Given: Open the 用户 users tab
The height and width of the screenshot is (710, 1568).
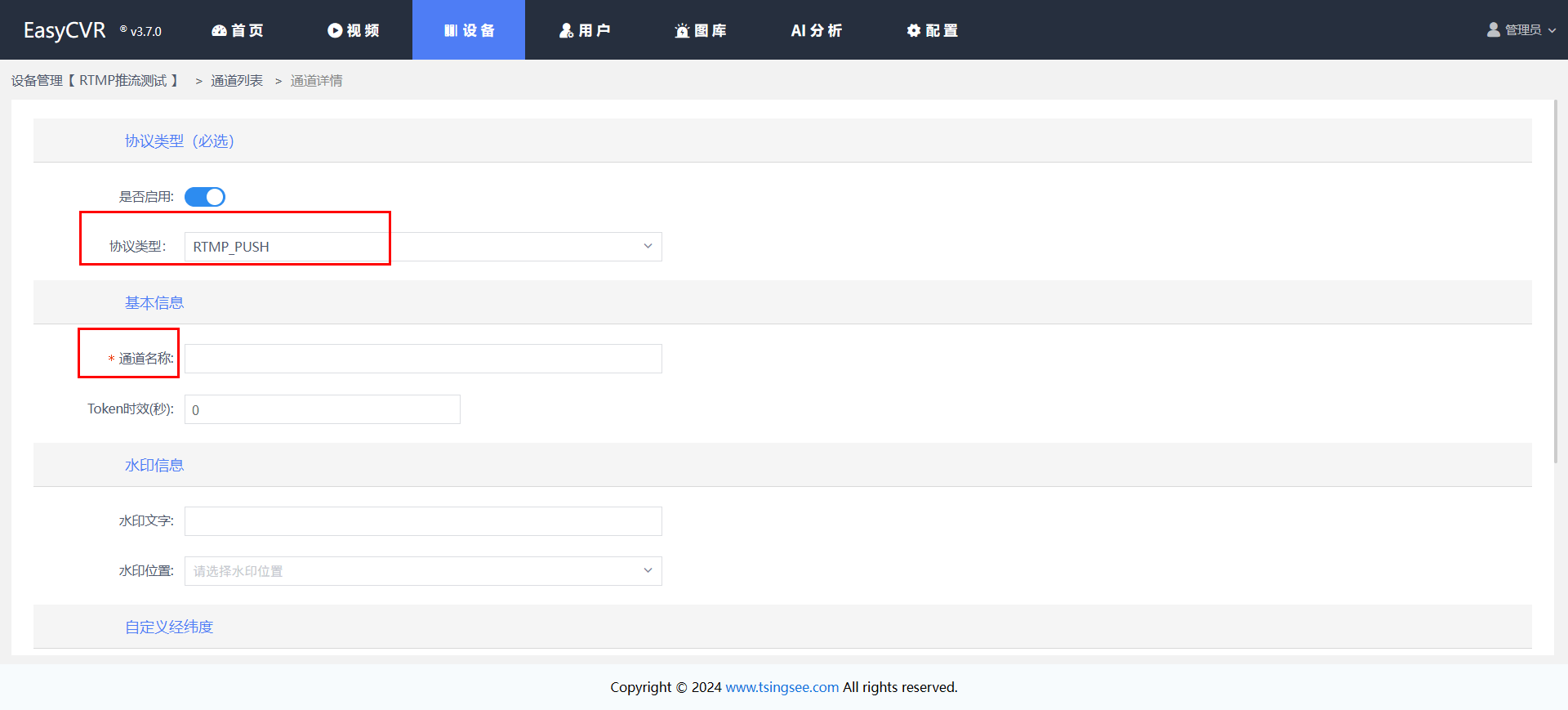Looking at the screenshot, I should 585,30.
